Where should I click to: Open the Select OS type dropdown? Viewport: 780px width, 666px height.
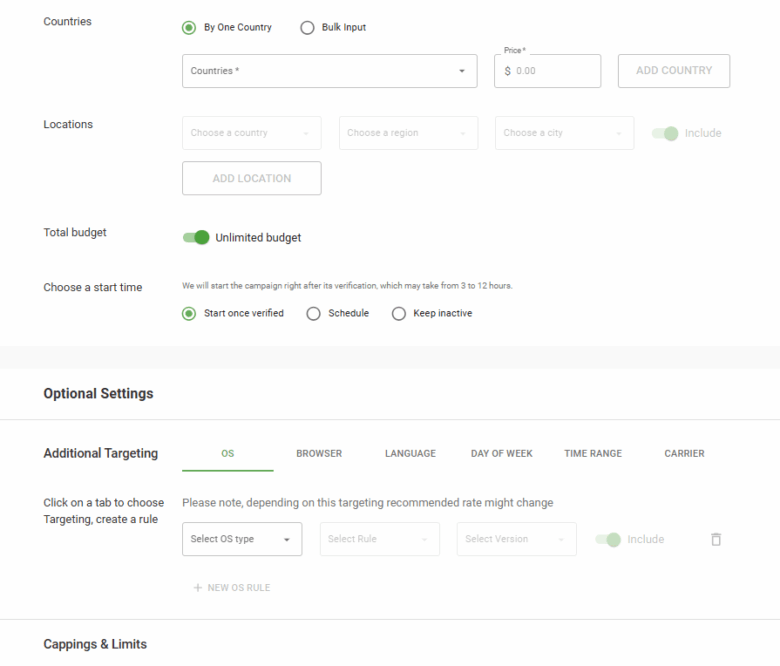tap(242, 539)
